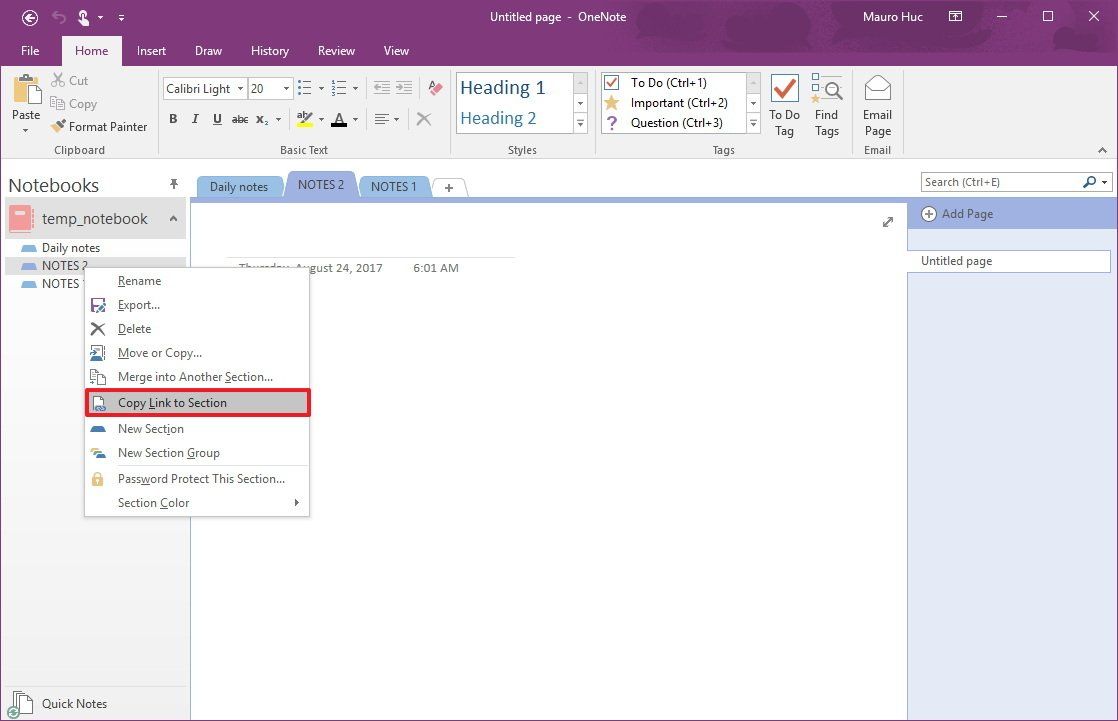The width and height of the screenshot is (1118, 721).
Task: Collapse the temp_notebook notebook
Action: pyautogui.click(x=173, y=218)
